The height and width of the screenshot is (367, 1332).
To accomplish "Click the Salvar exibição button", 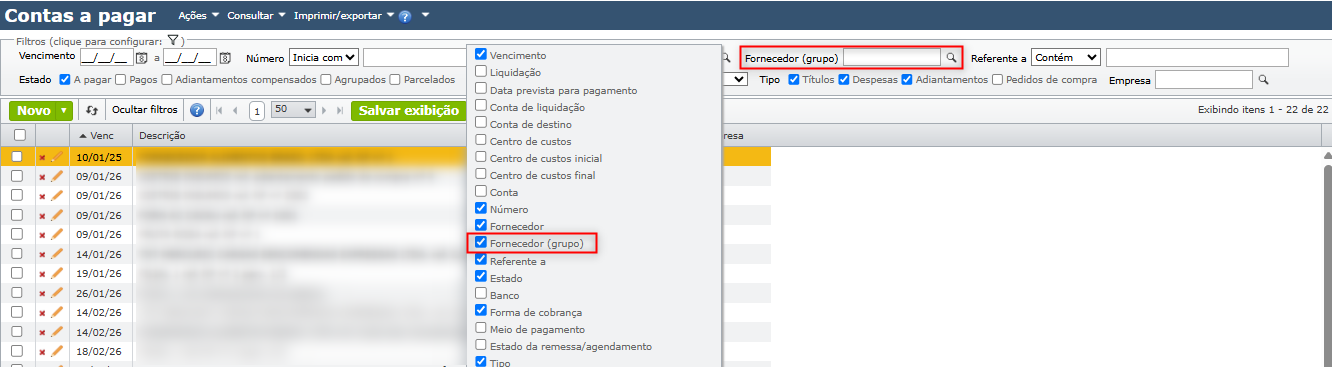I will coord(408,110).
